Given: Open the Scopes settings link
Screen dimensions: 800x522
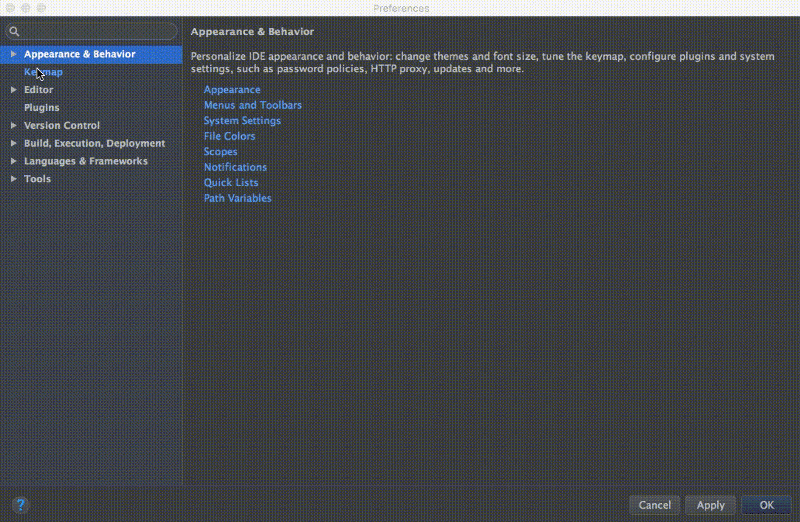Looking at the screenshot, I should pos(221,152).
